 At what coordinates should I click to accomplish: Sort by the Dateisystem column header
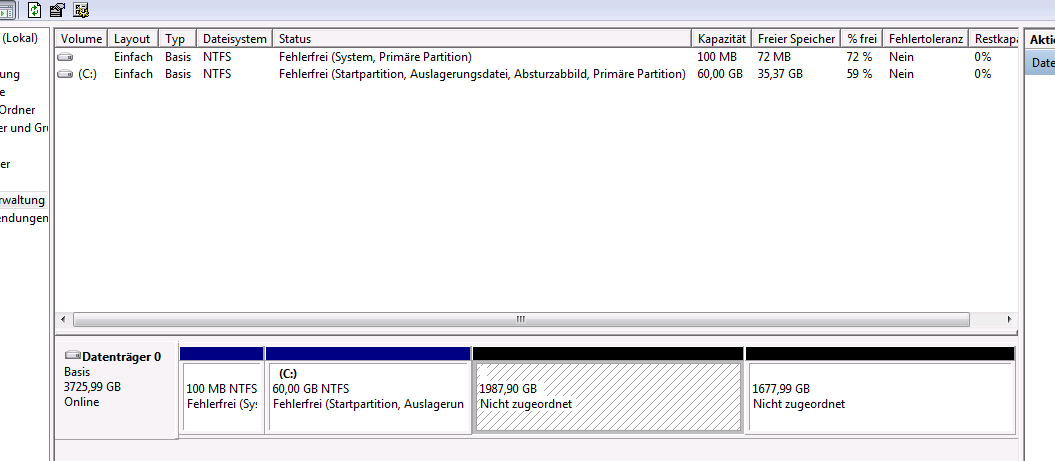(234, 39)
